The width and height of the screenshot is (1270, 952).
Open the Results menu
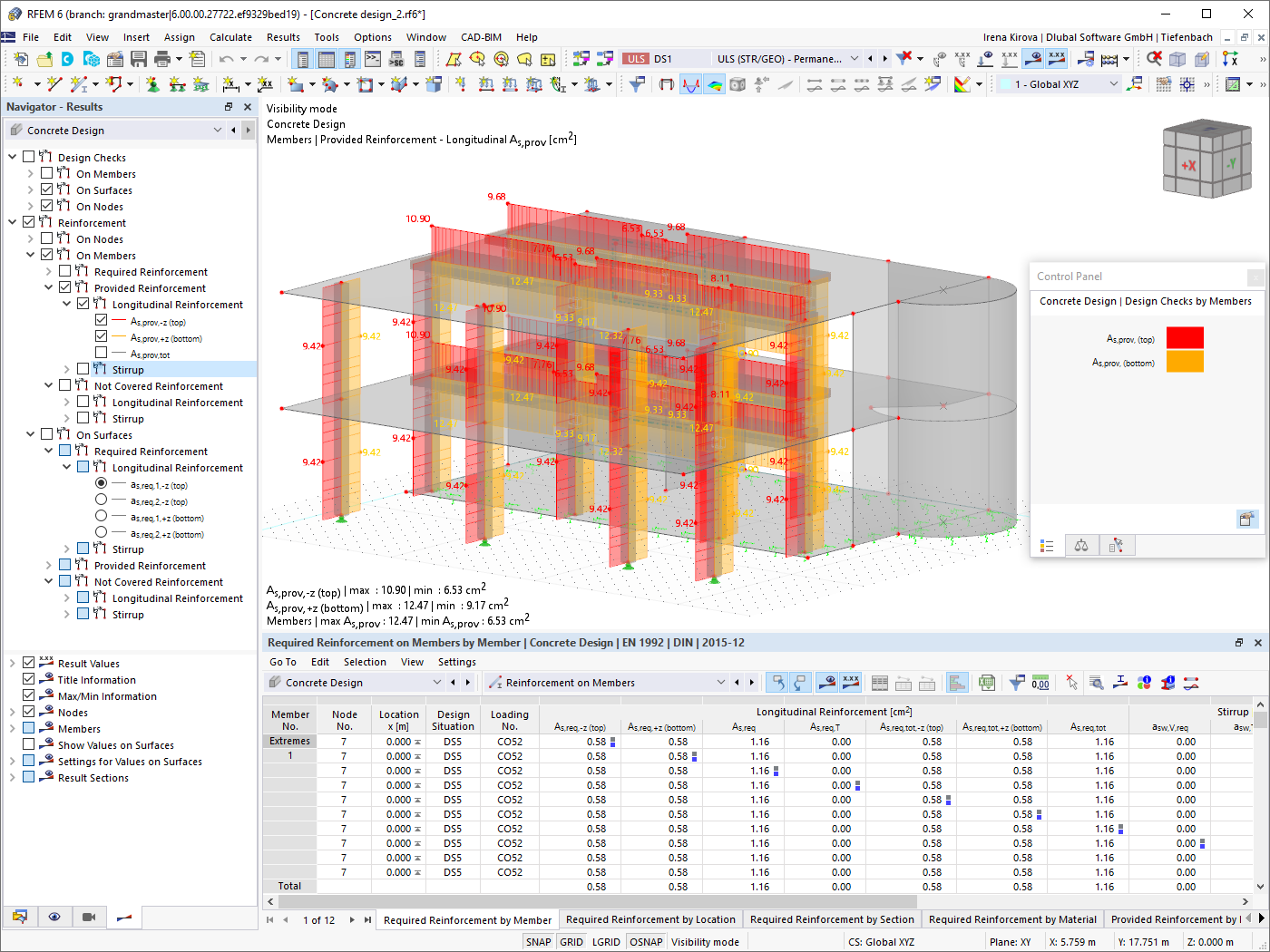click(283, 37)
